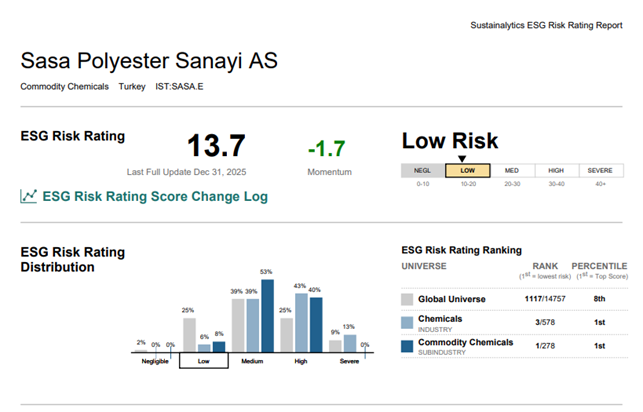Click the Severe label under distribution chart

pyautogui.click(x=347, y=360)
